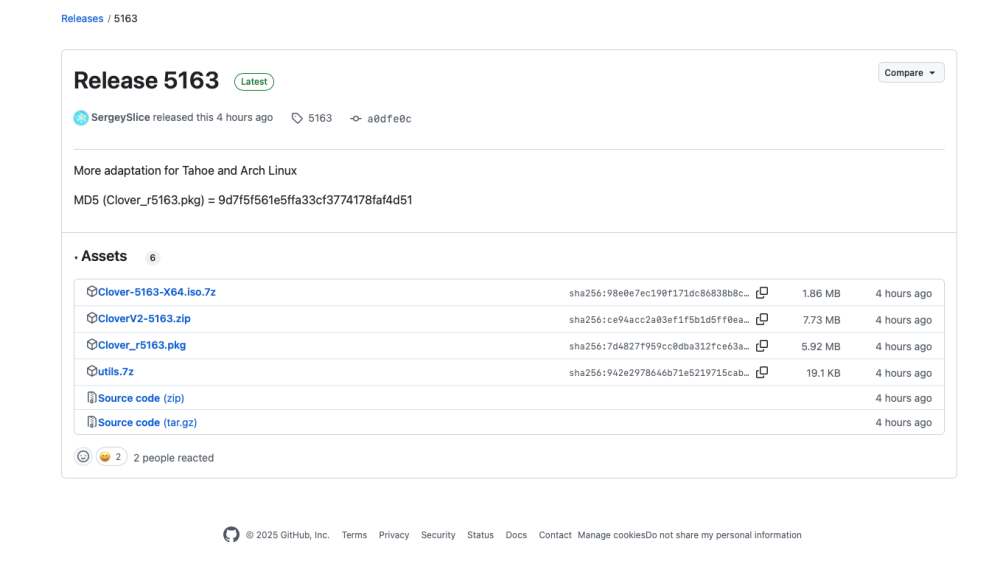Click the 7.73 MB file size

click(821, 320)
